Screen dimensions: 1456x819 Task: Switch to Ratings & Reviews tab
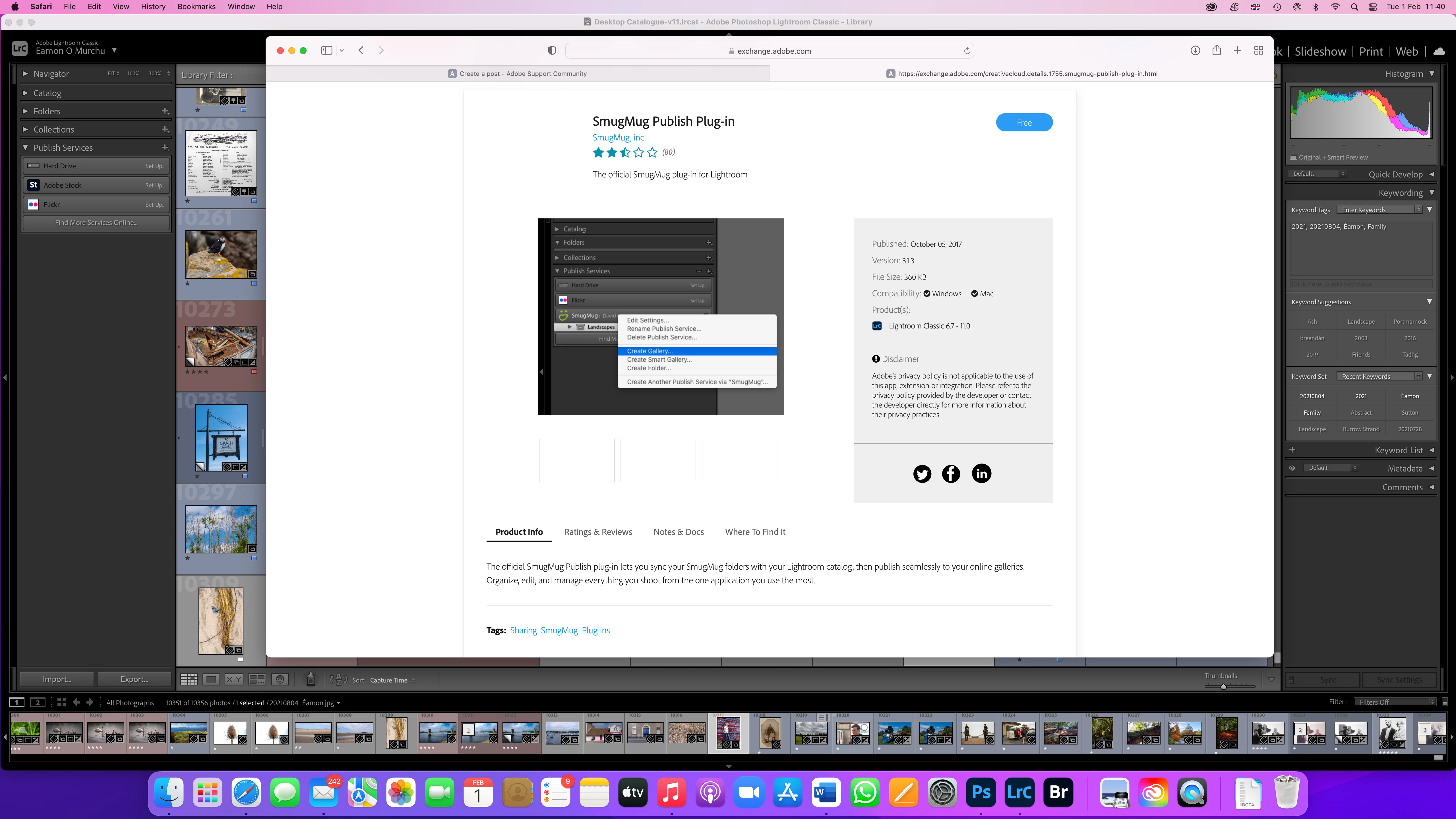coord(598,532)
